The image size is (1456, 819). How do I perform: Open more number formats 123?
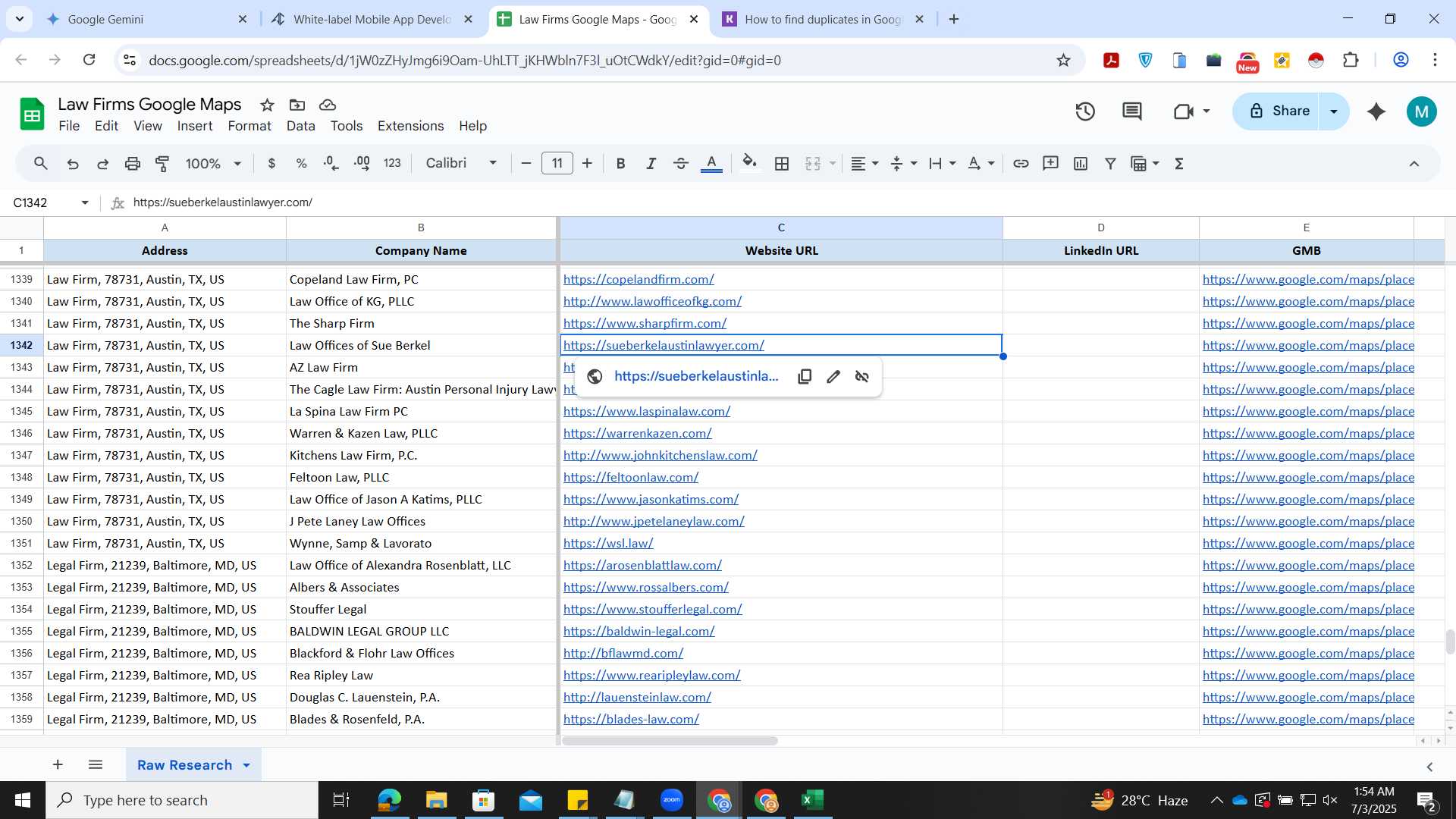(x=392, y=163)
